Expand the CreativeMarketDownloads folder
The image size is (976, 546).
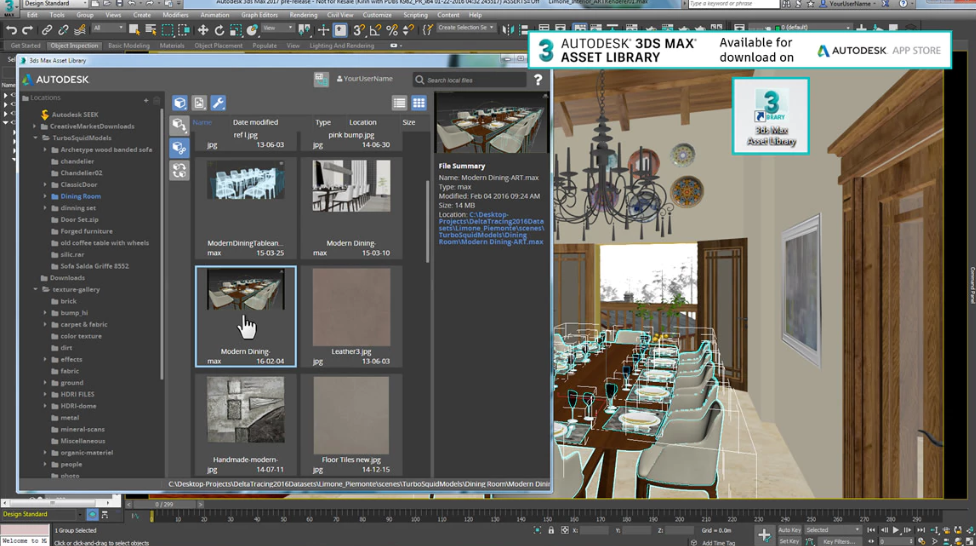[35, 126]
